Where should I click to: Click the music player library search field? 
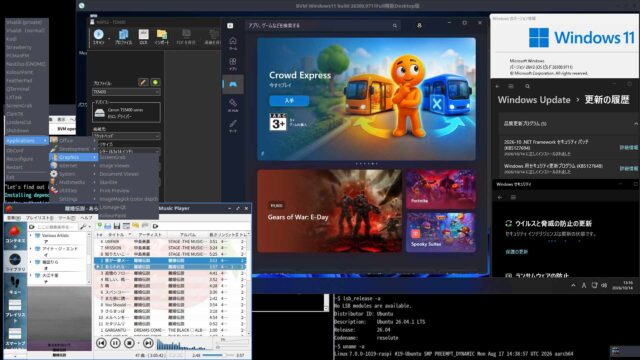(53, 227)
